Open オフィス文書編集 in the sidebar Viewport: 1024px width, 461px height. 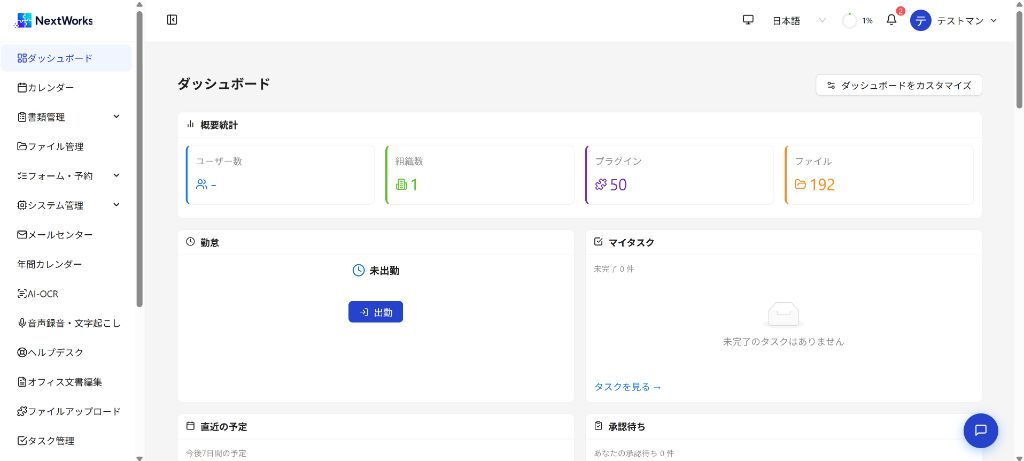click(66, 382)
